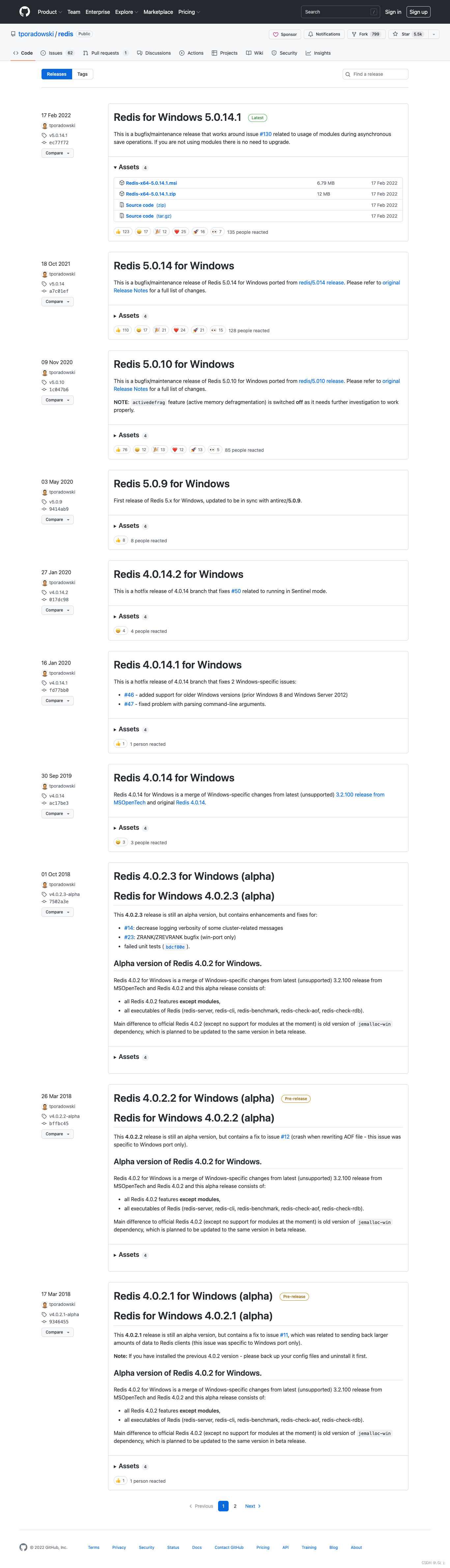The image size is (450, 1568).
Task: Click thumbs up reaction with 110 count
Action: pyautogui.click(x=123, y=331)
